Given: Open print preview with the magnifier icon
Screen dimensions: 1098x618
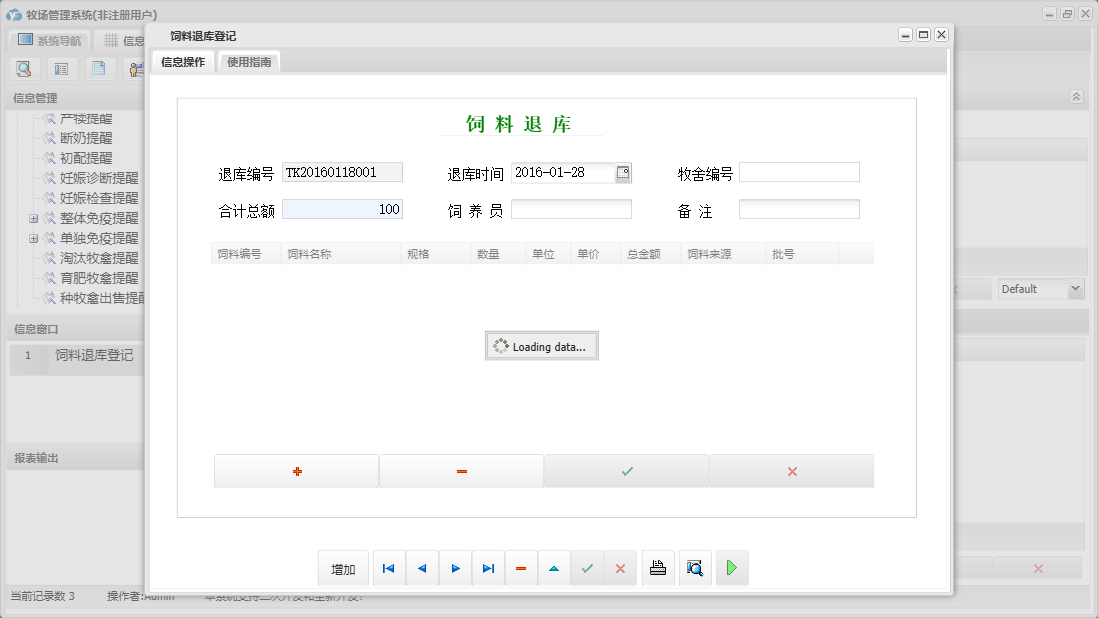Looking at the screenshot, I should (x=695, y=568).
